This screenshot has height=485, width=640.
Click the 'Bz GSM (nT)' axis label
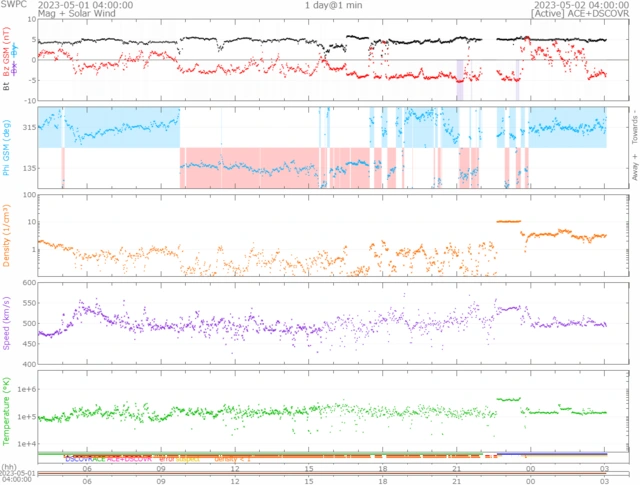[6, 51]
